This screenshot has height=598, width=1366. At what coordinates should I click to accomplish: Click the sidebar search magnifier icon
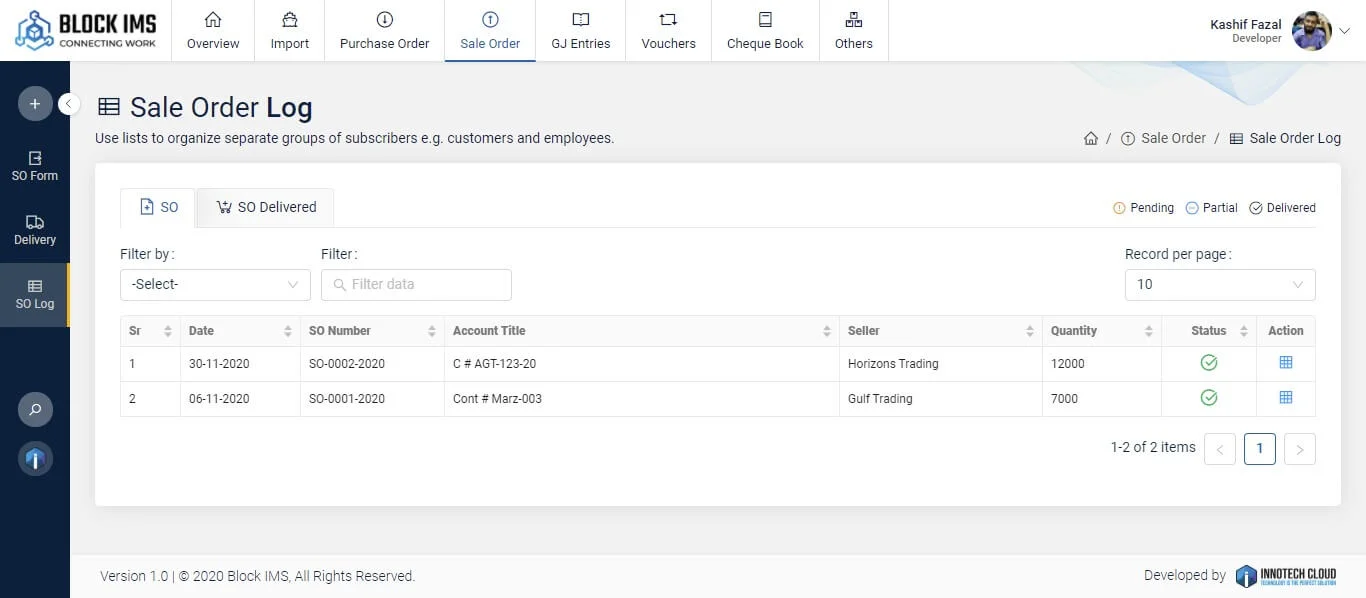pyautogui.click(x=35, y=409)
